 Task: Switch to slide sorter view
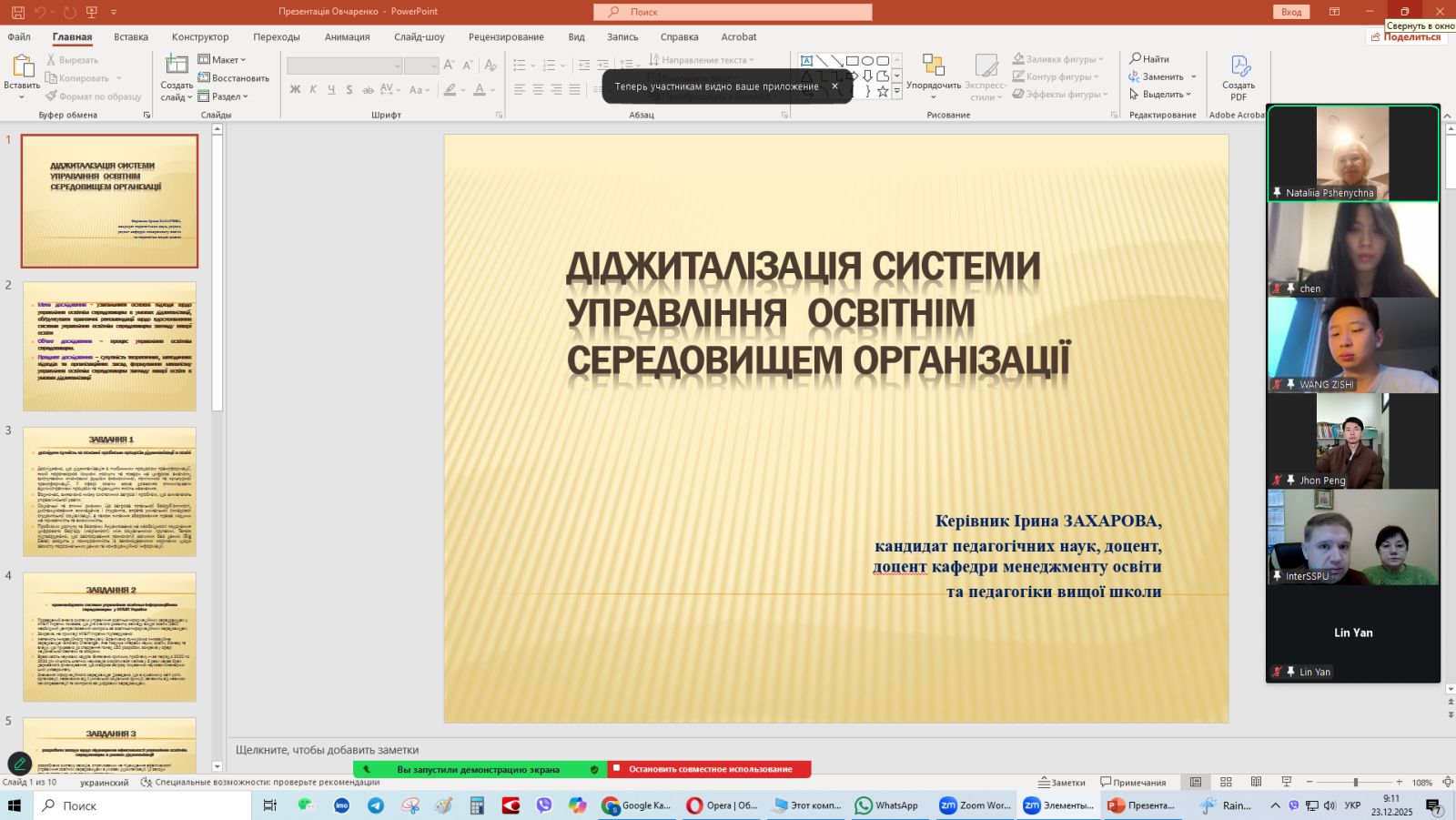point(1226,783)
